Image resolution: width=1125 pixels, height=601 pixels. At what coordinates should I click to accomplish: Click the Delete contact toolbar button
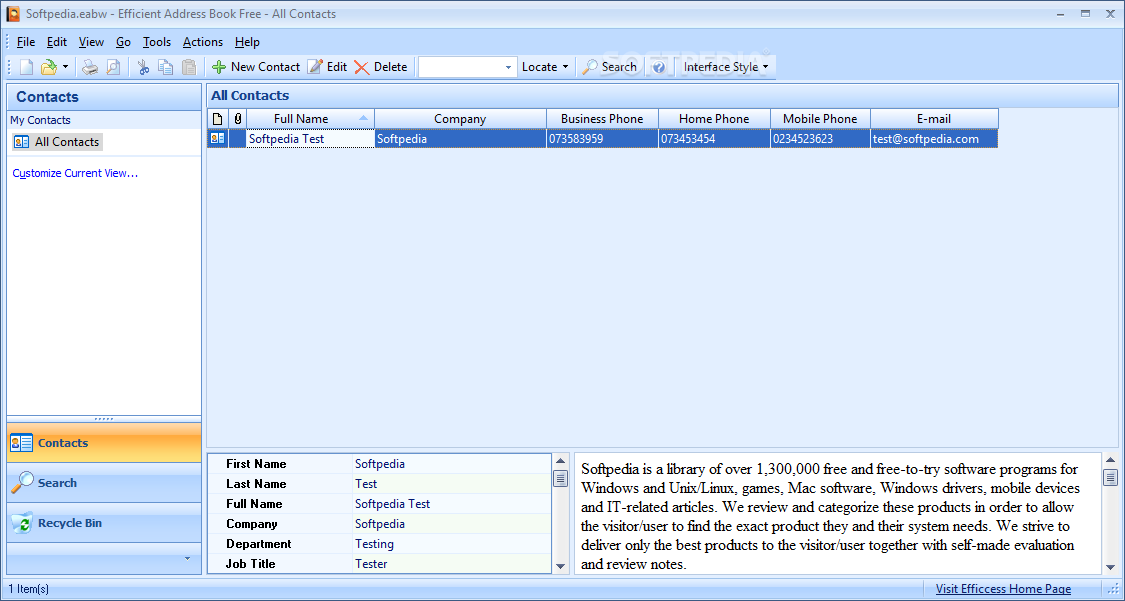click(x=381, y=67)
